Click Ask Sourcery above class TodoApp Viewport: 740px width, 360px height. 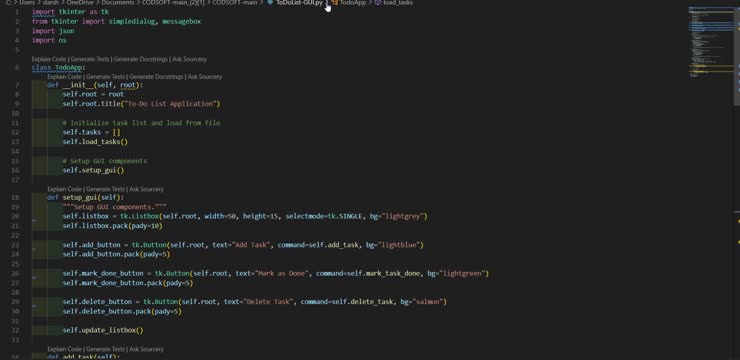189,59
